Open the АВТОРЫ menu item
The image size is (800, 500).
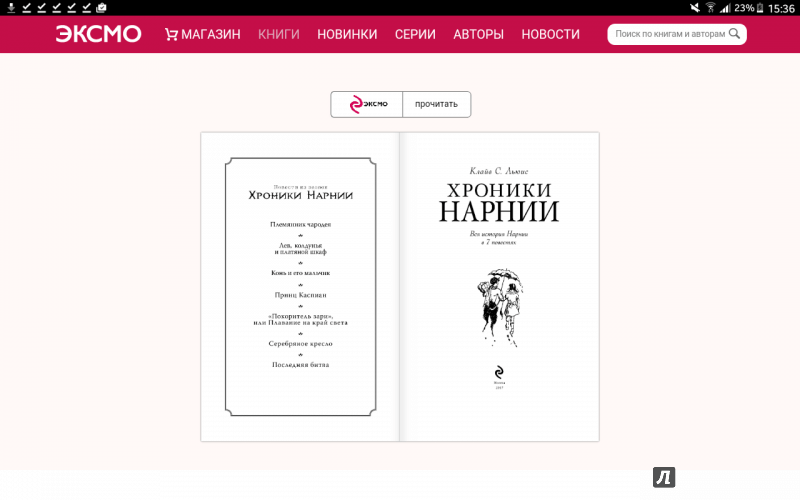pyautogui.click(x=479, y=34)
